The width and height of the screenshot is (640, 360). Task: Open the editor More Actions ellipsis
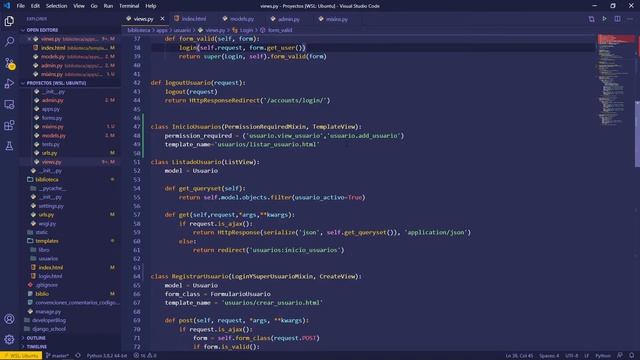[630, 19]
